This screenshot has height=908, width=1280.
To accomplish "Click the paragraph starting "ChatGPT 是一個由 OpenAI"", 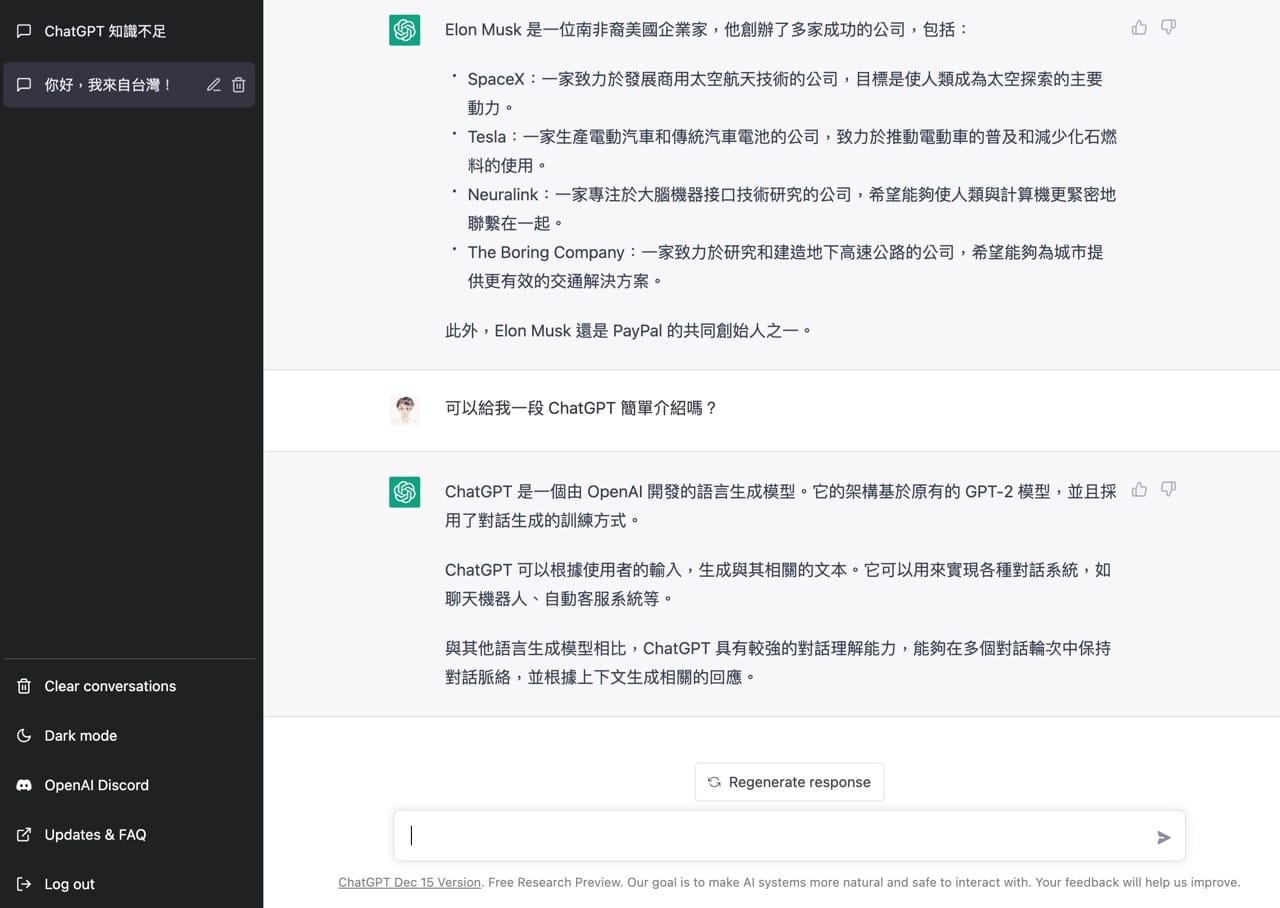I will pos(781,506).
